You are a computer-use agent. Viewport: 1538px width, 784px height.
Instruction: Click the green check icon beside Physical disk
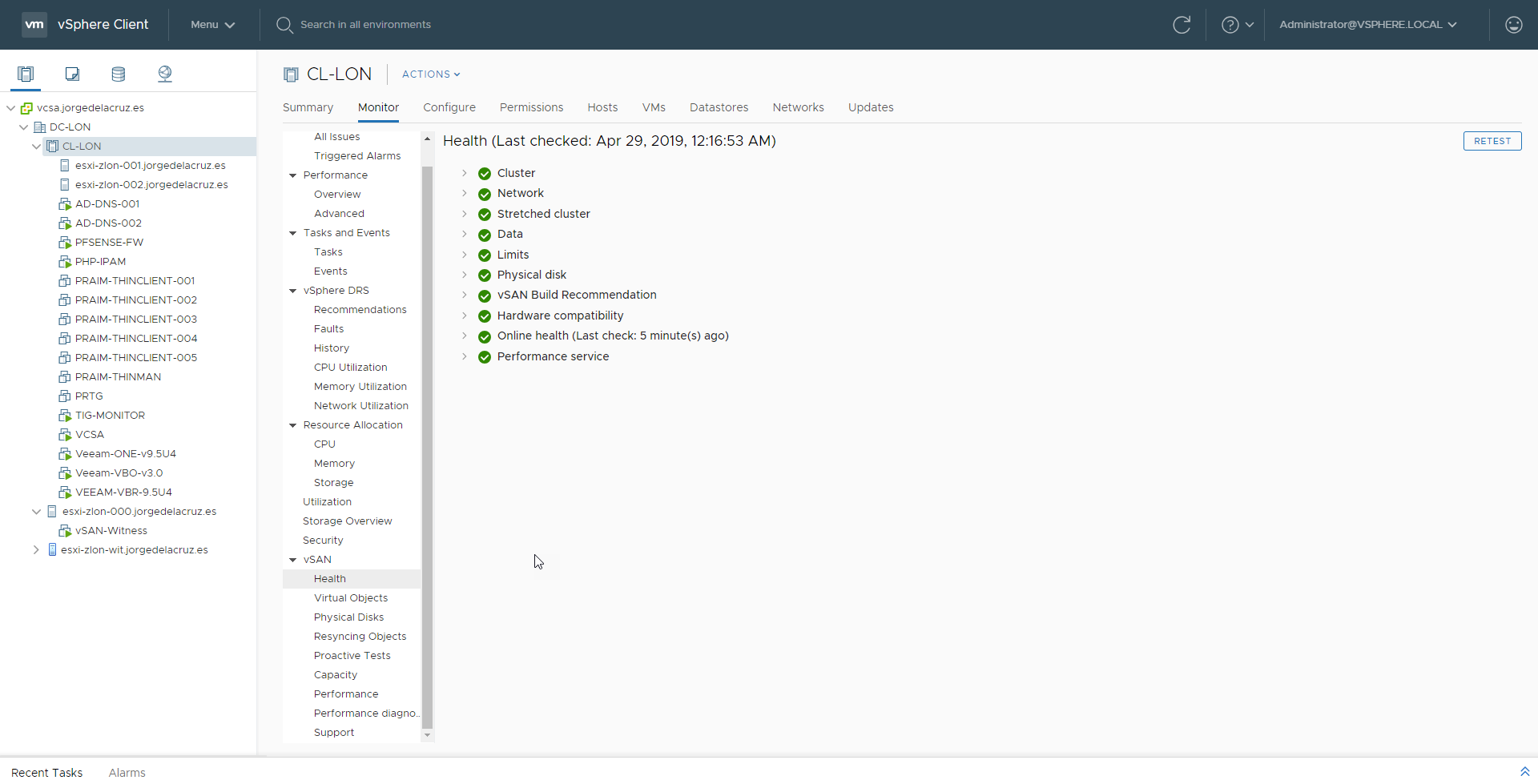click(x=485, y=275)
